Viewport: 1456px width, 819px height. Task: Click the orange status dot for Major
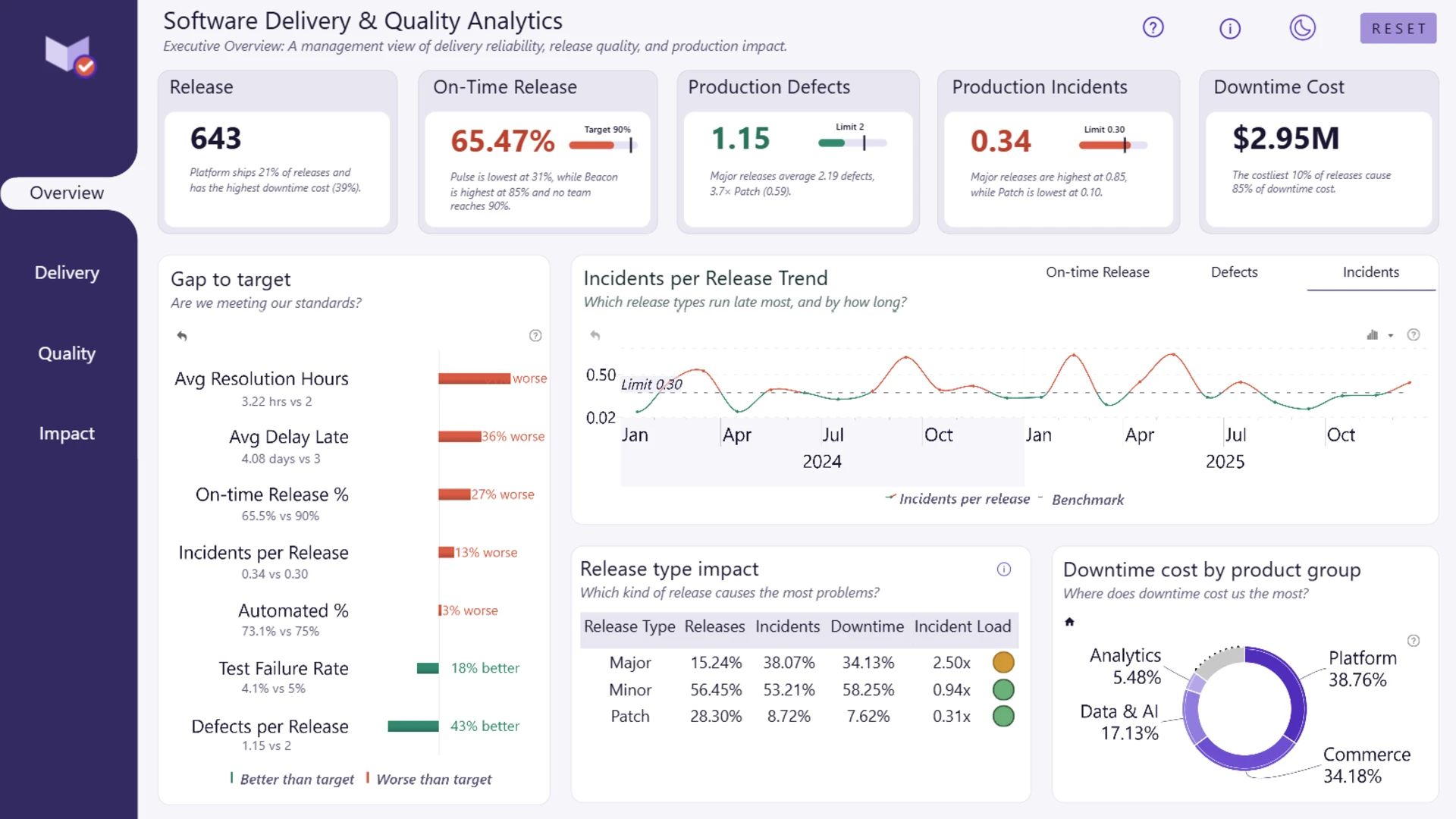(x=1003, y=663)
